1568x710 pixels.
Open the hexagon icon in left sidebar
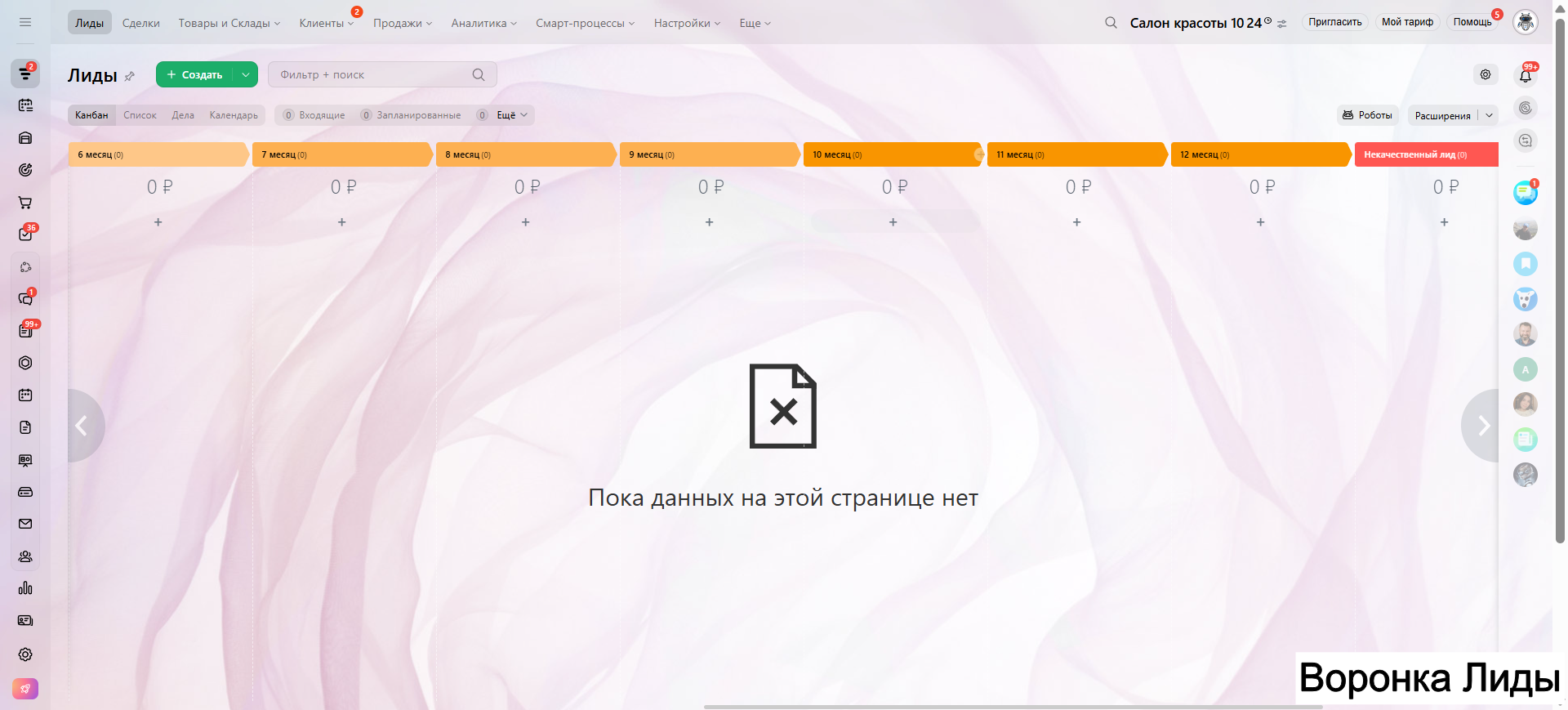(x=25, y=363)
